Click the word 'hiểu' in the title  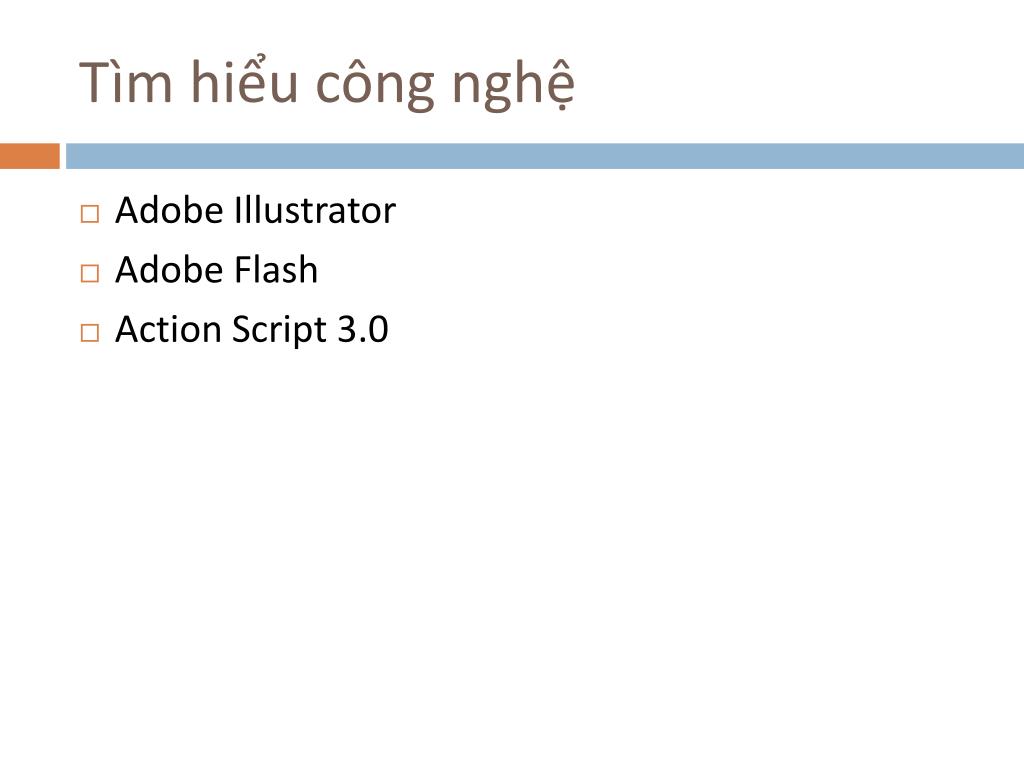244,81
